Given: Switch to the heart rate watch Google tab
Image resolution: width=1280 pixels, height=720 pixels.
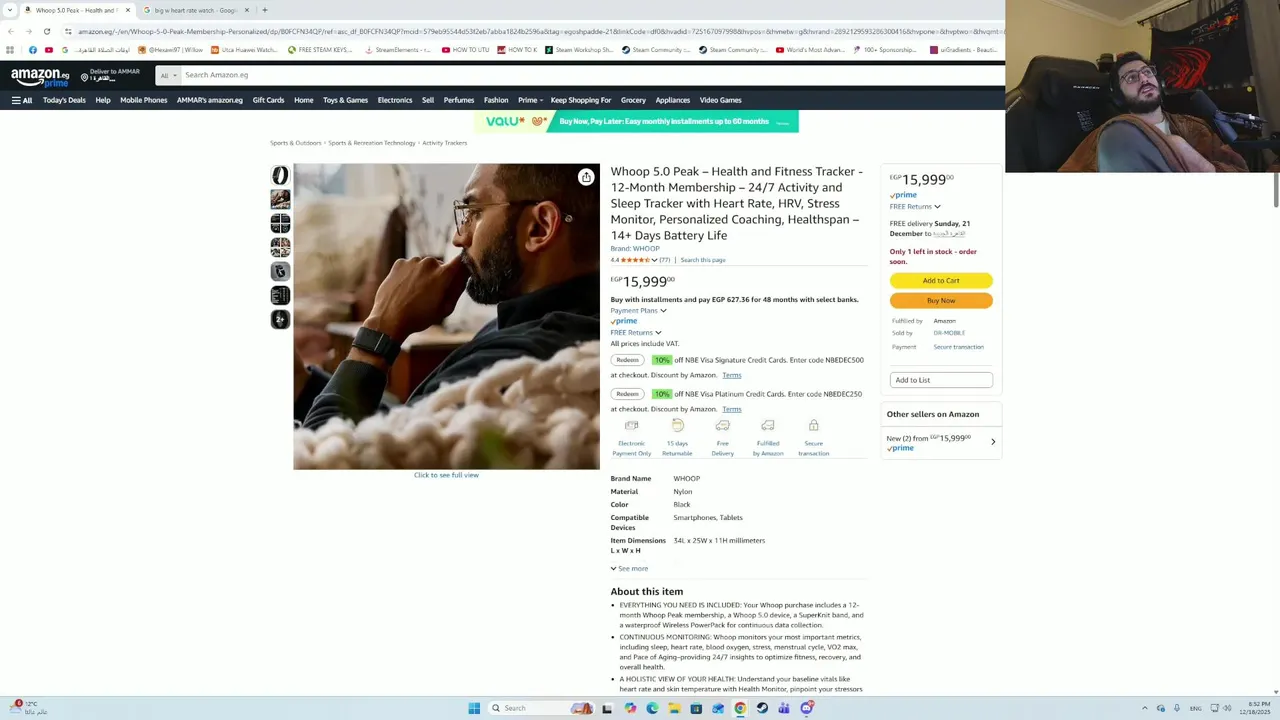Looking at the screenshot, I should point(196,10).
